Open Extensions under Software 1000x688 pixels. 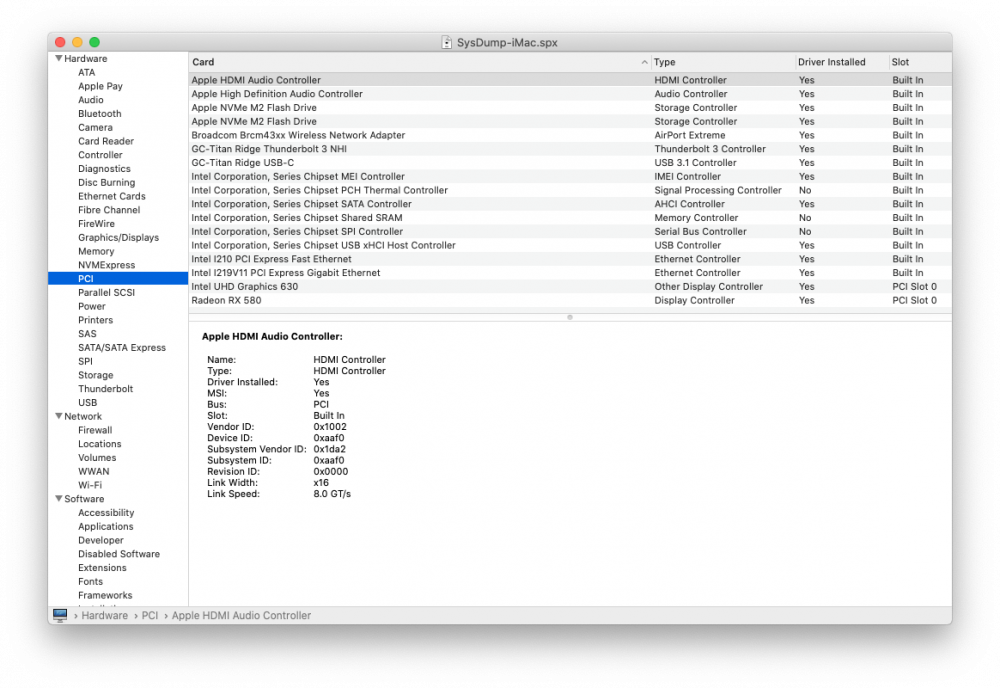[x=102, y=567]
